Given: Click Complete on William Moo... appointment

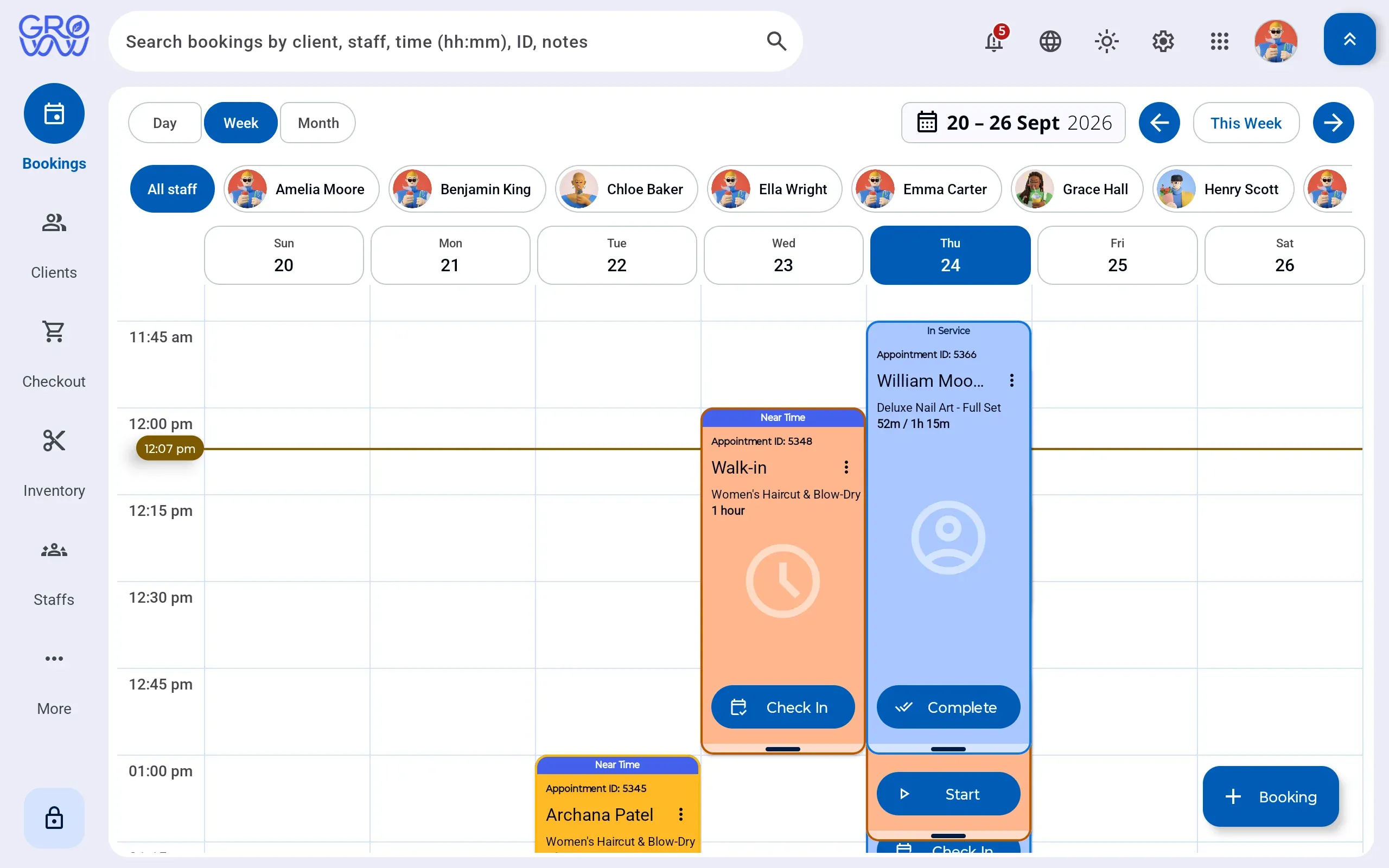Looking at the screenshot, I should click(x=948, y=707).
